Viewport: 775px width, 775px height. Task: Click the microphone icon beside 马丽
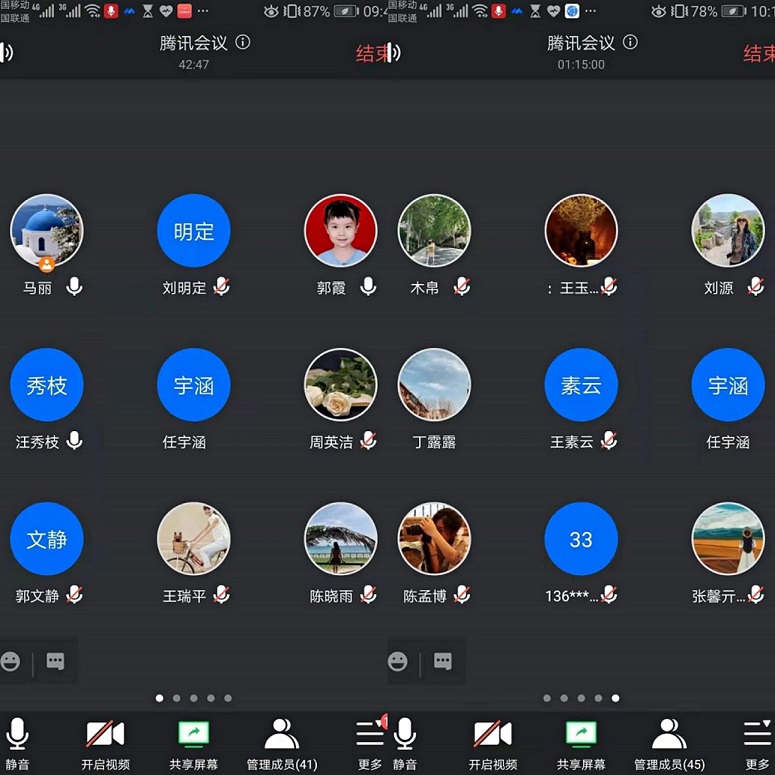(x=74, y=287)
